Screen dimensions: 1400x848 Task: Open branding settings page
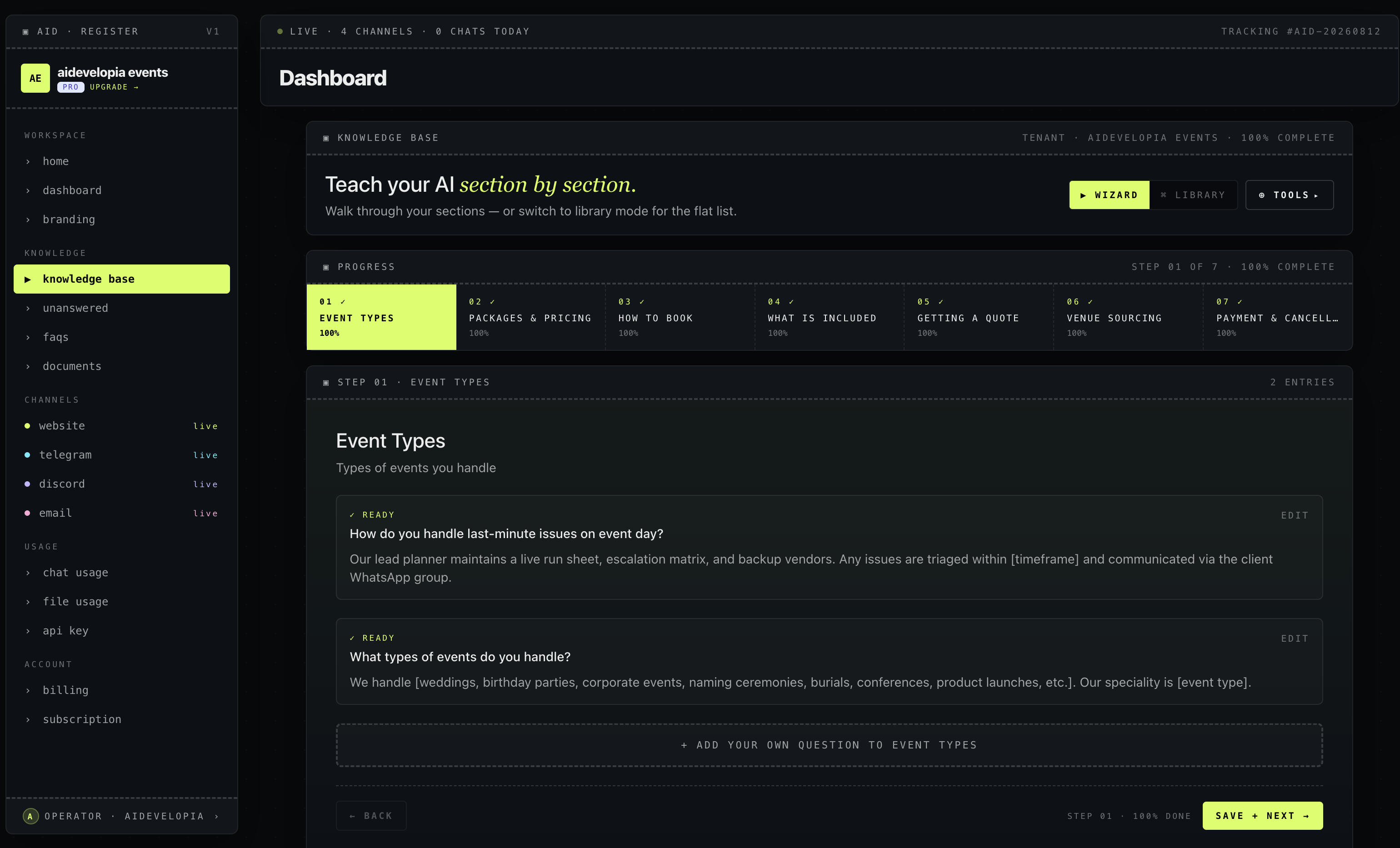[x=122, y=219]
